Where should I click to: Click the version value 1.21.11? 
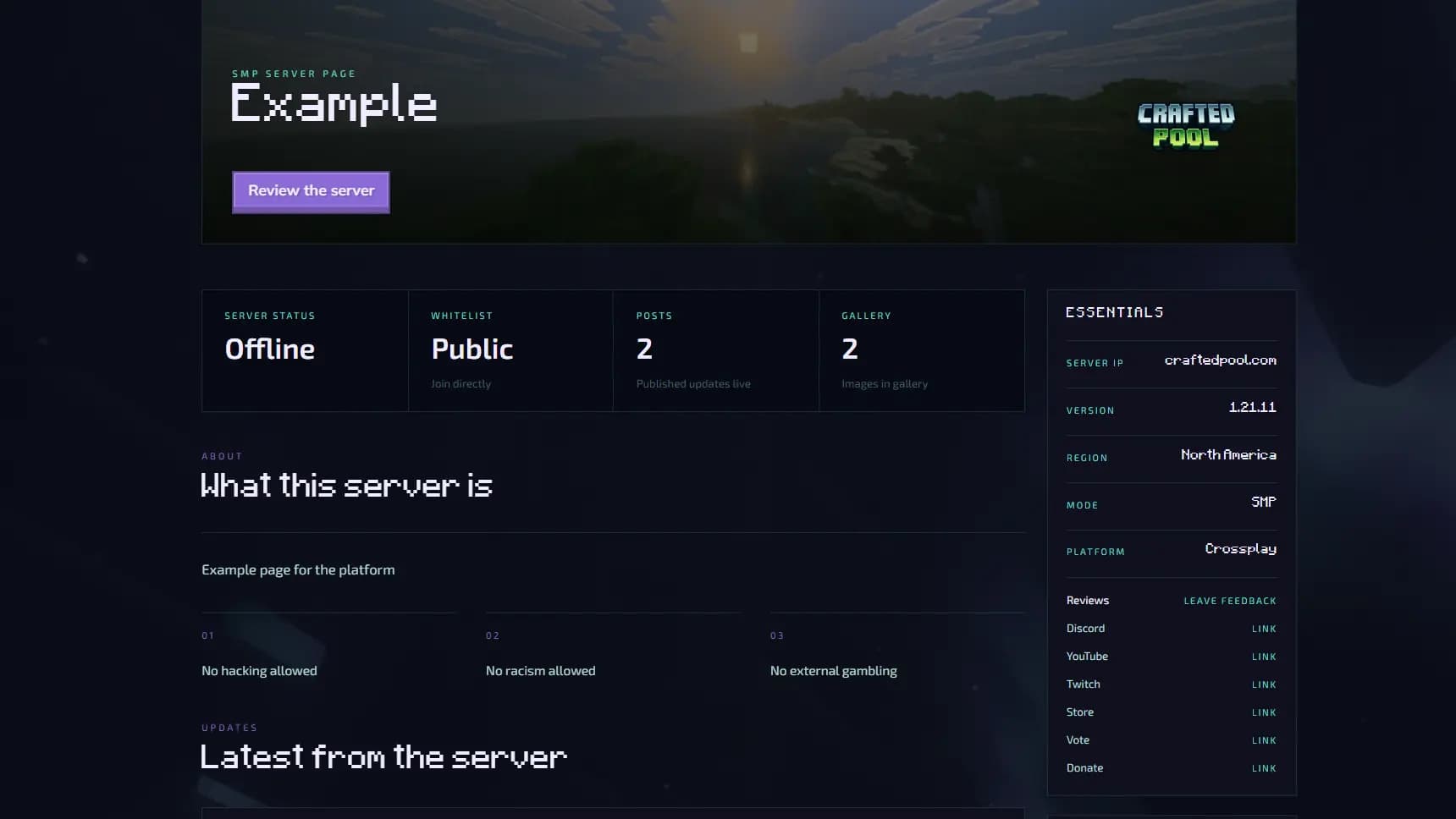coord(1252,407)
